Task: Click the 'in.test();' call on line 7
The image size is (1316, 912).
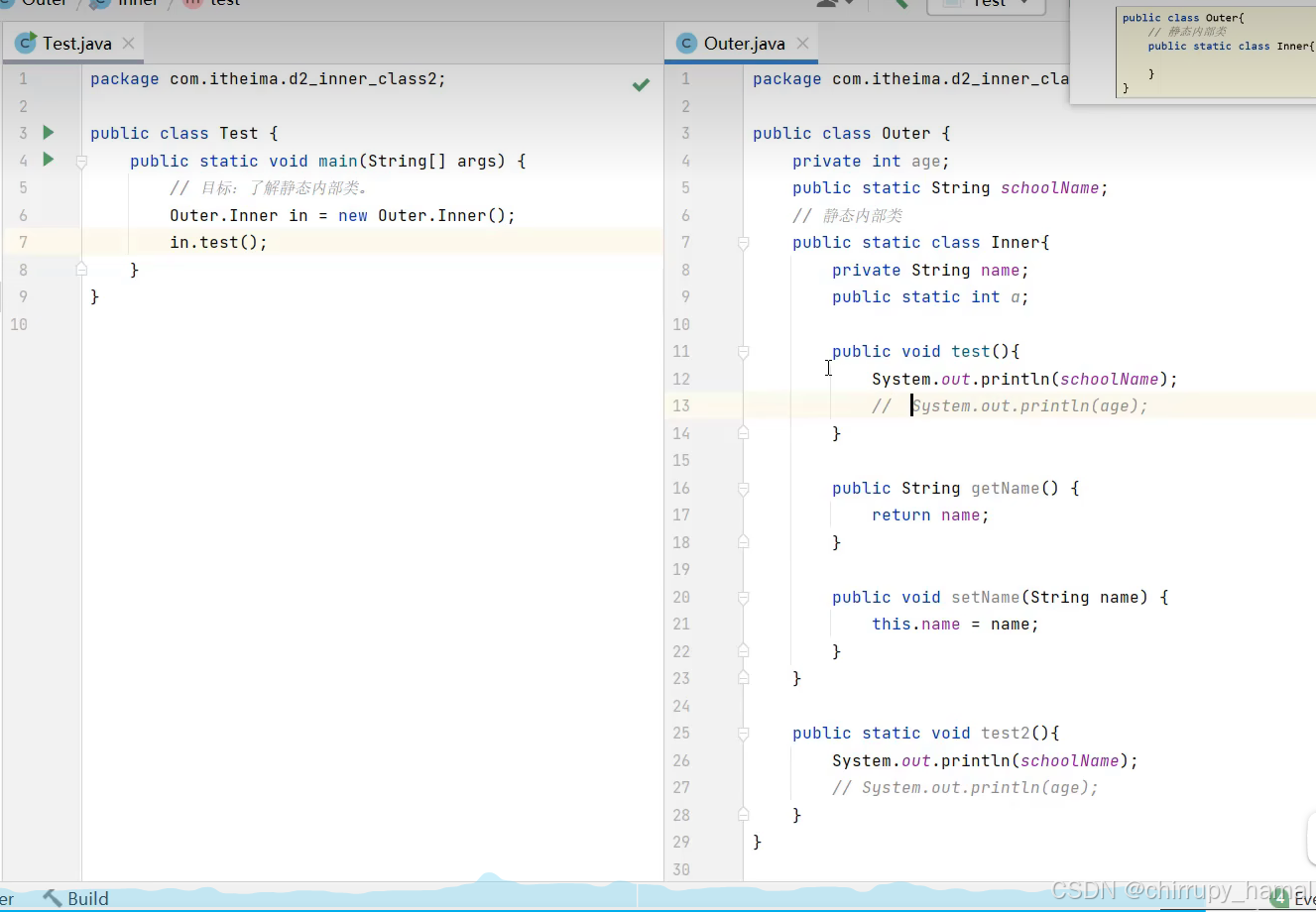Action: point(218,243)
